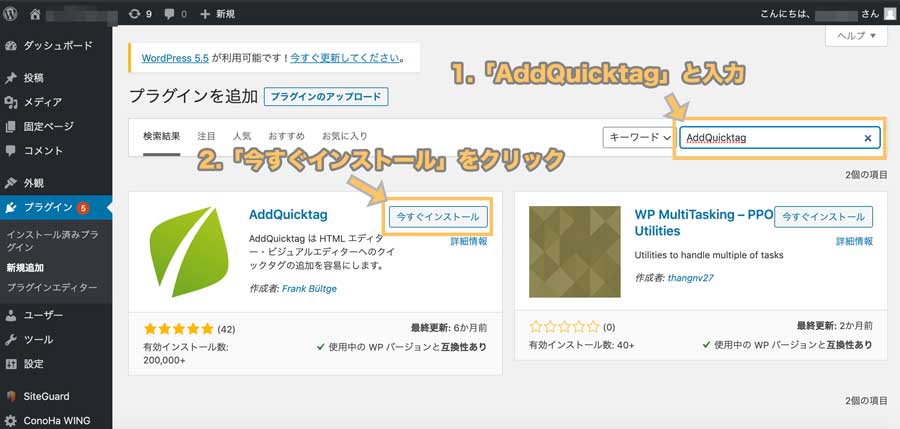This screenshot has width=900, height=429.
Task: Open user avatar at top right
Action: pos(889,14)
